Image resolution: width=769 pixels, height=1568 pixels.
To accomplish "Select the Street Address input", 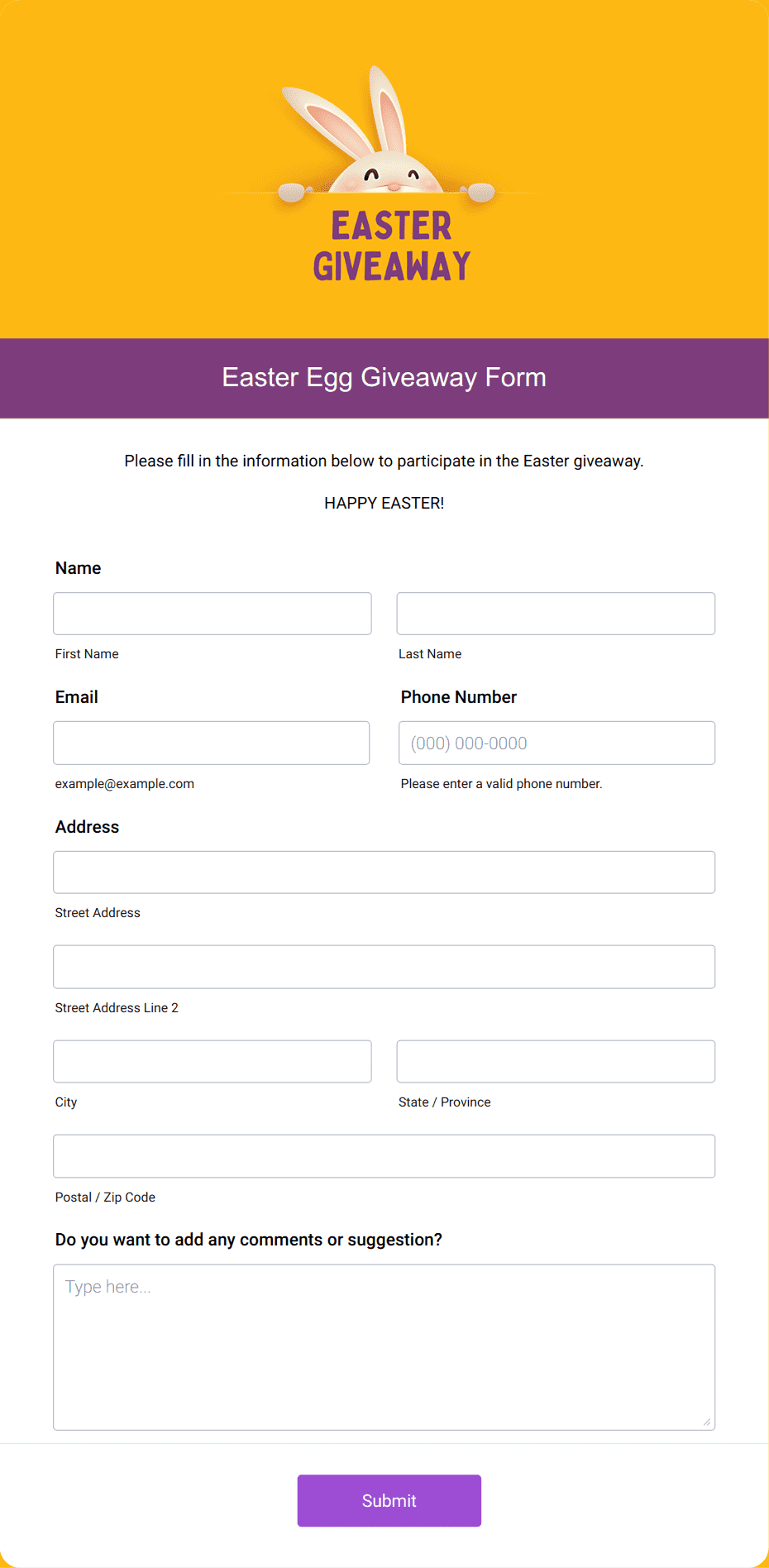I will pos(384,872).
